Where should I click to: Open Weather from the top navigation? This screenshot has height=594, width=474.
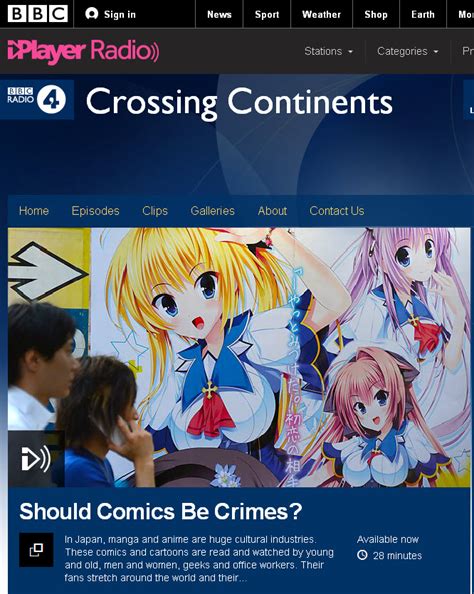[321, 14]
